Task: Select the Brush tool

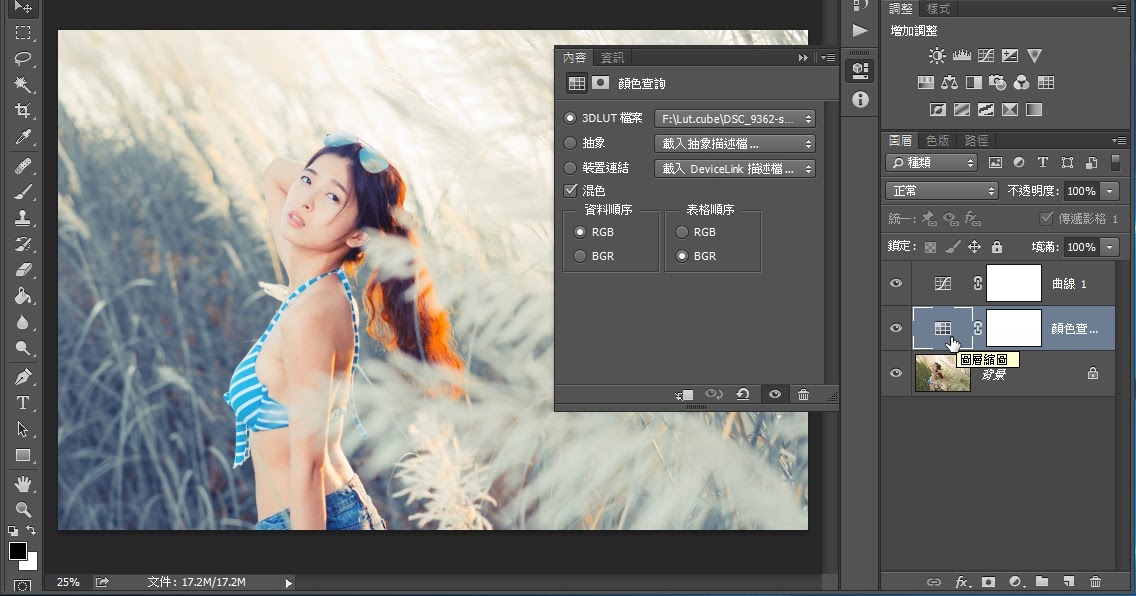Action: click(x=23, y=192)
